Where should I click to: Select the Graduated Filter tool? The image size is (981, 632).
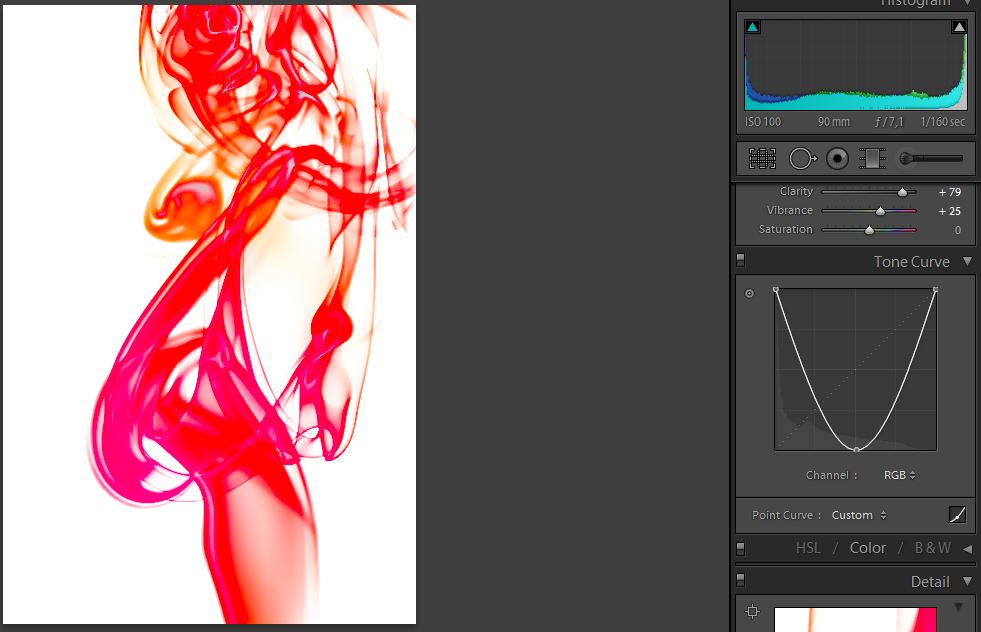tap(872, 159)
